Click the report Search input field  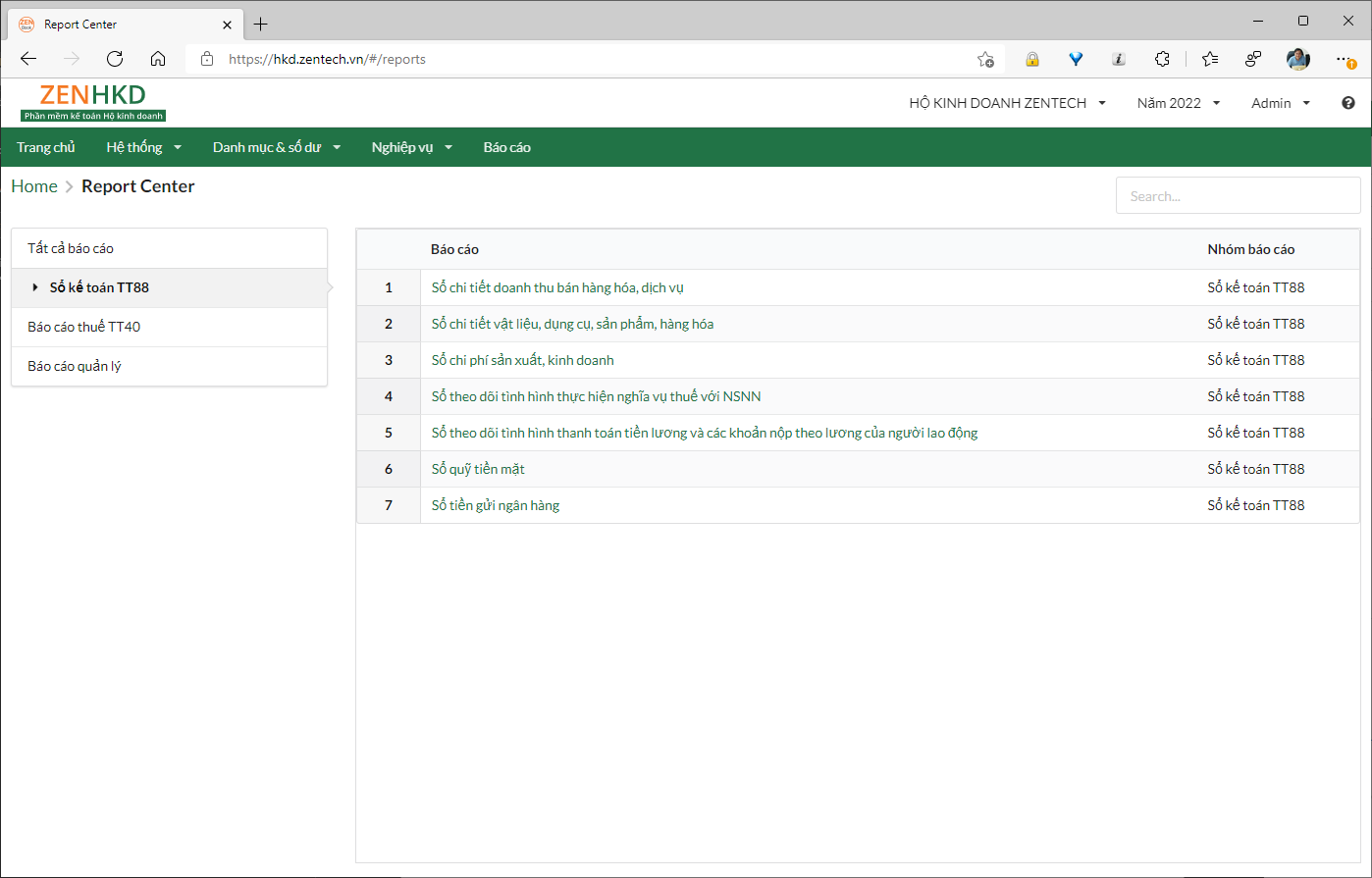(1238, 196)
